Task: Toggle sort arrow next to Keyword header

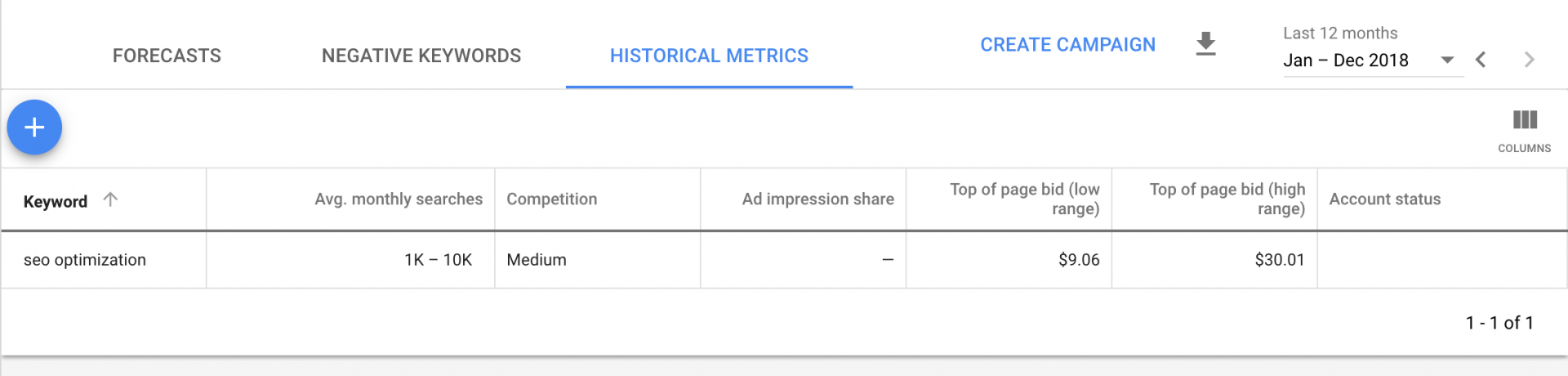Action: click(x=110, y=199)
